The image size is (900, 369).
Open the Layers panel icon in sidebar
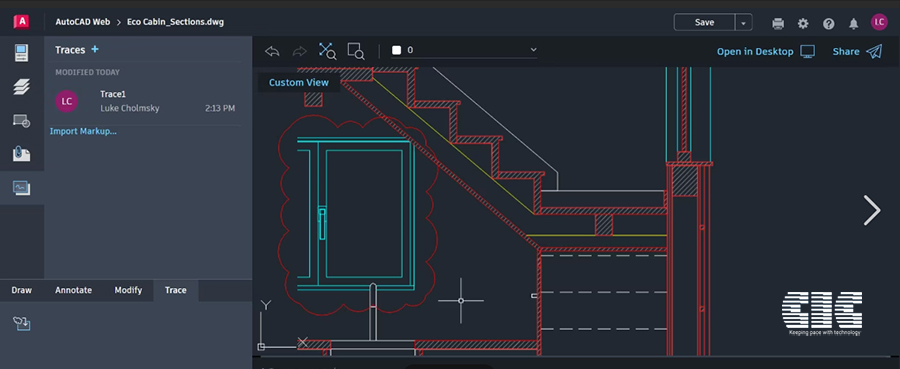(22, 87)
